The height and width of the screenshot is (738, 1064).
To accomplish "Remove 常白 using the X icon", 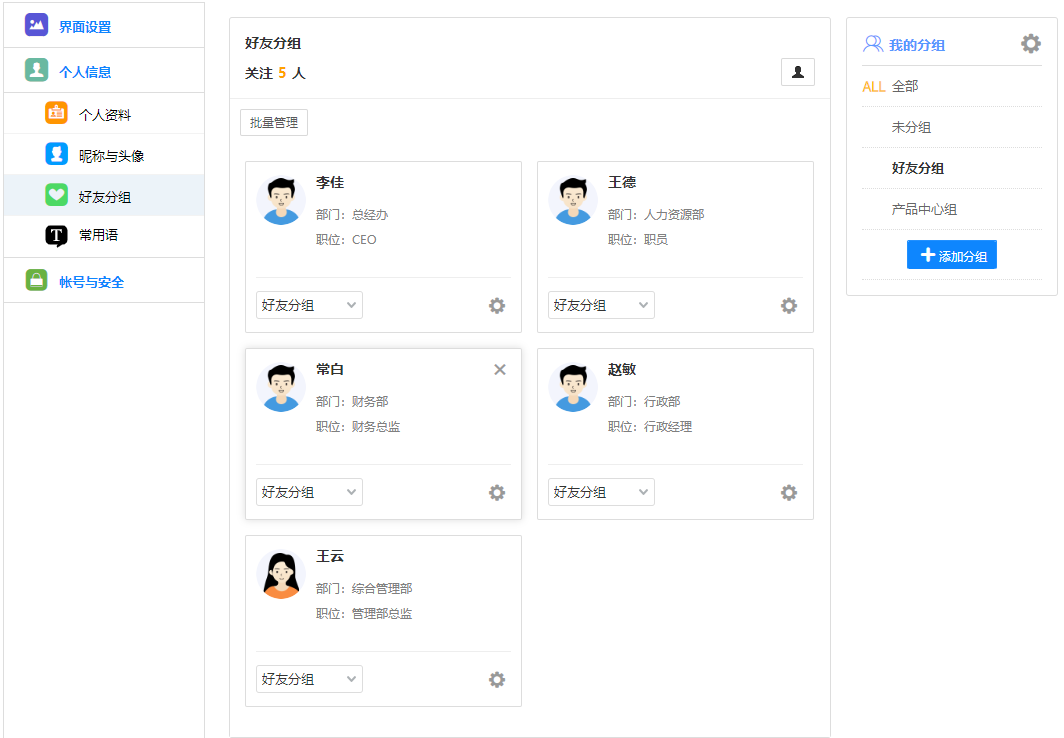I will 500,370.
